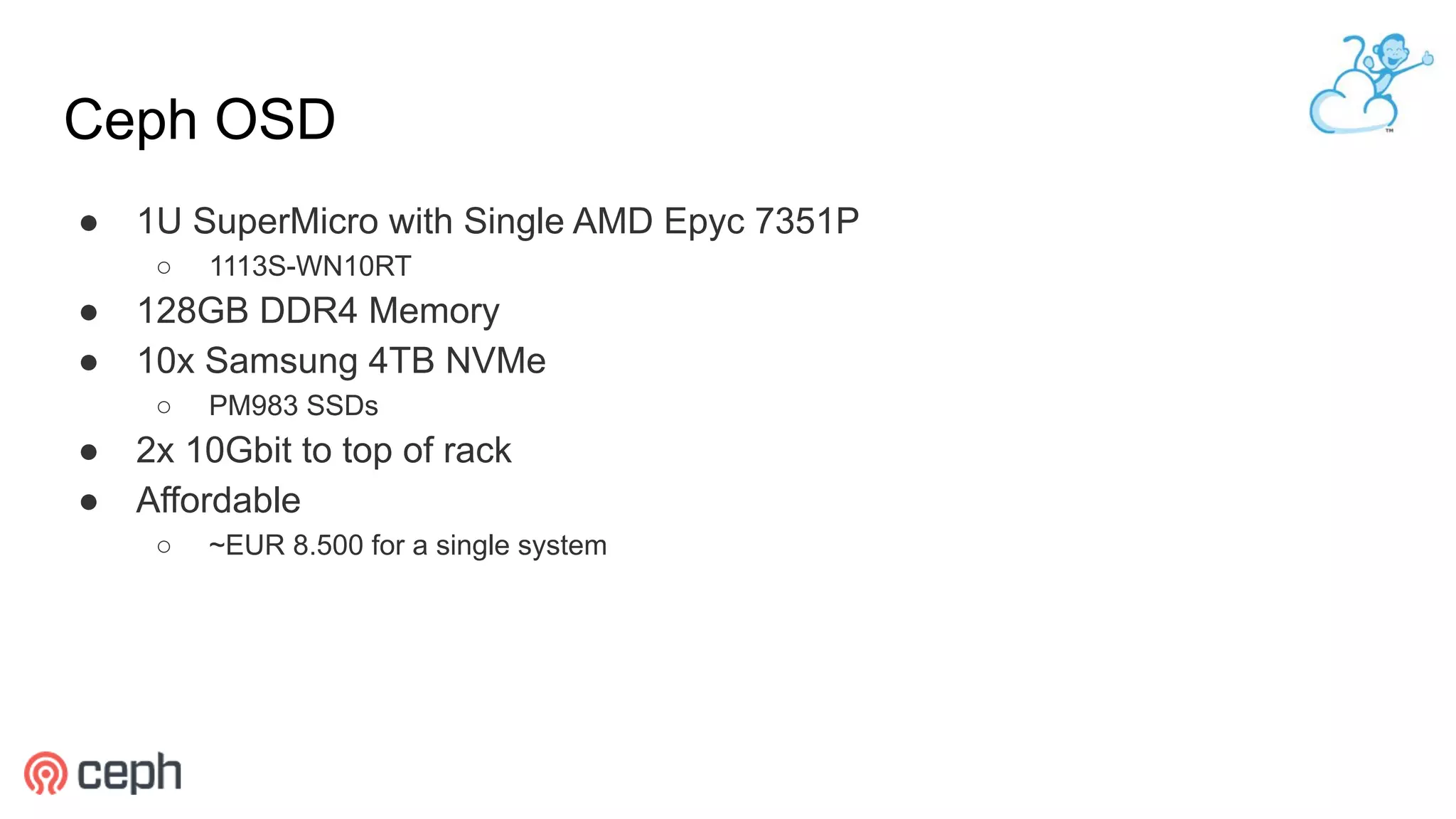The height and width of the screenshot is (819, 1456).
Task: Click the "1U SuperMicro with Single AMD Epyc 7351P" line
Action: click(498, 221)
